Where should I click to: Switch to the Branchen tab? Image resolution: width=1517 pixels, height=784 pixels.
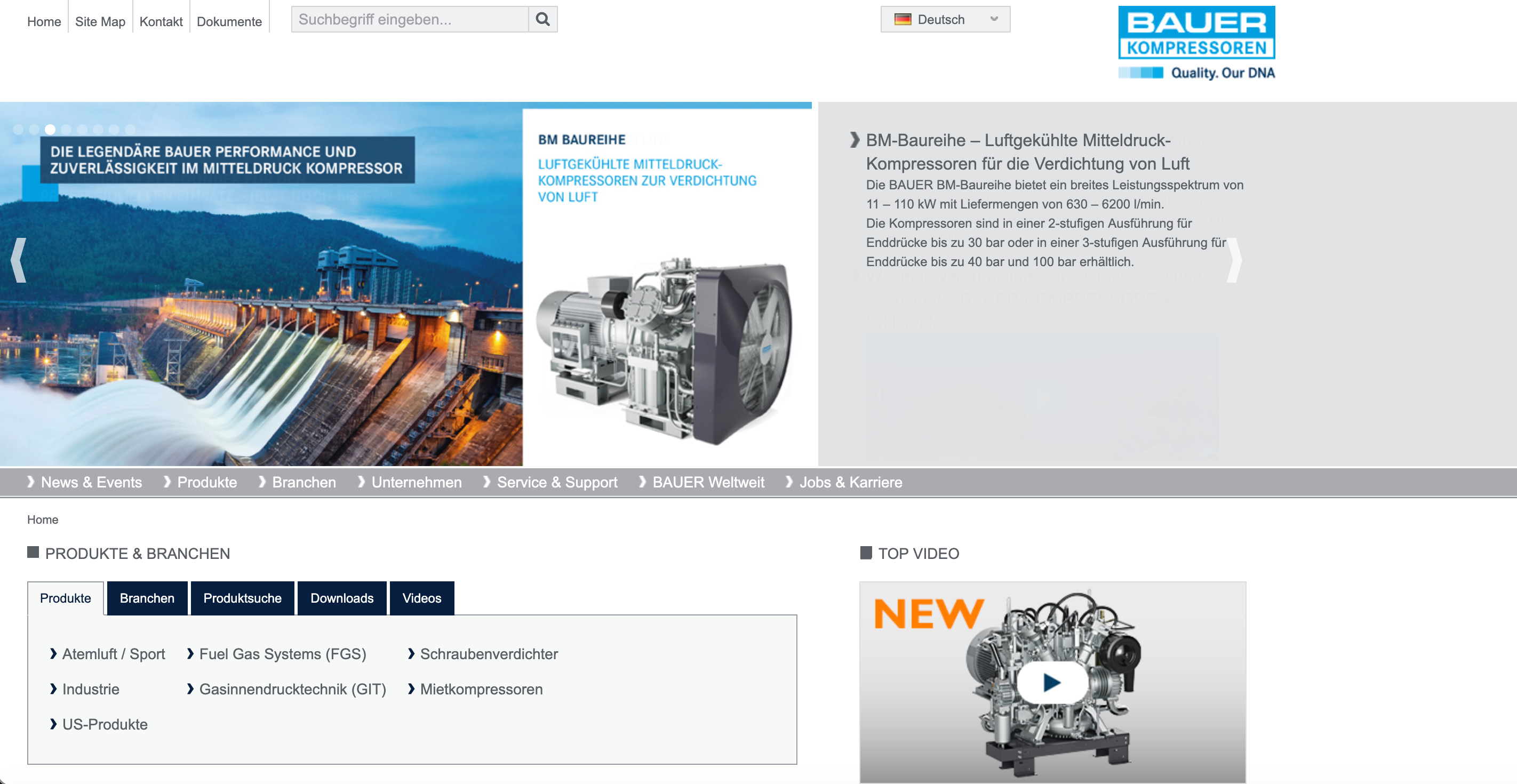(147, 598)
